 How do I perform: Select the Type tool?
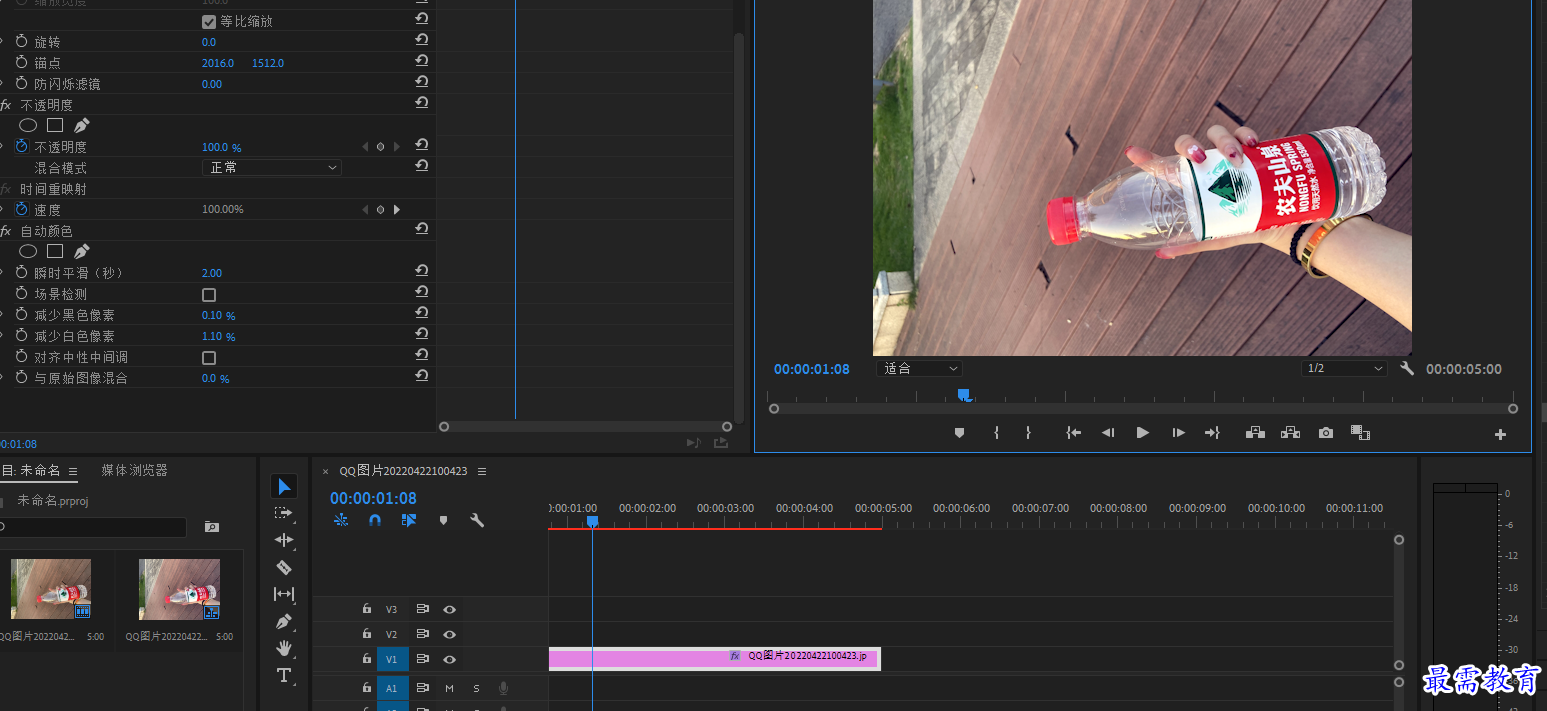[284, 675]
